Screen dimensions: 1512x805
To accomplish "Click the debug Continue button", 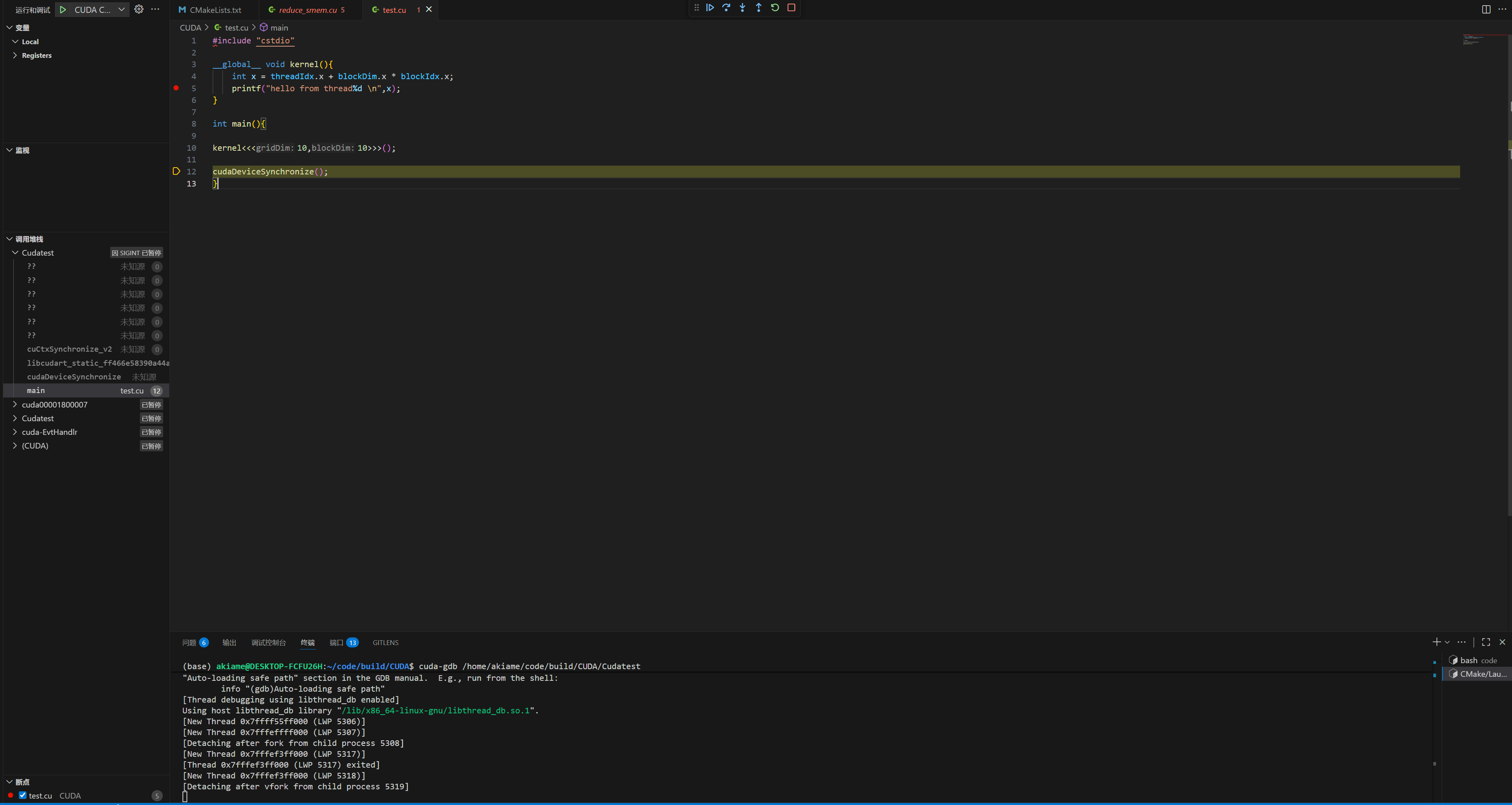I will [x=710, y=8].
